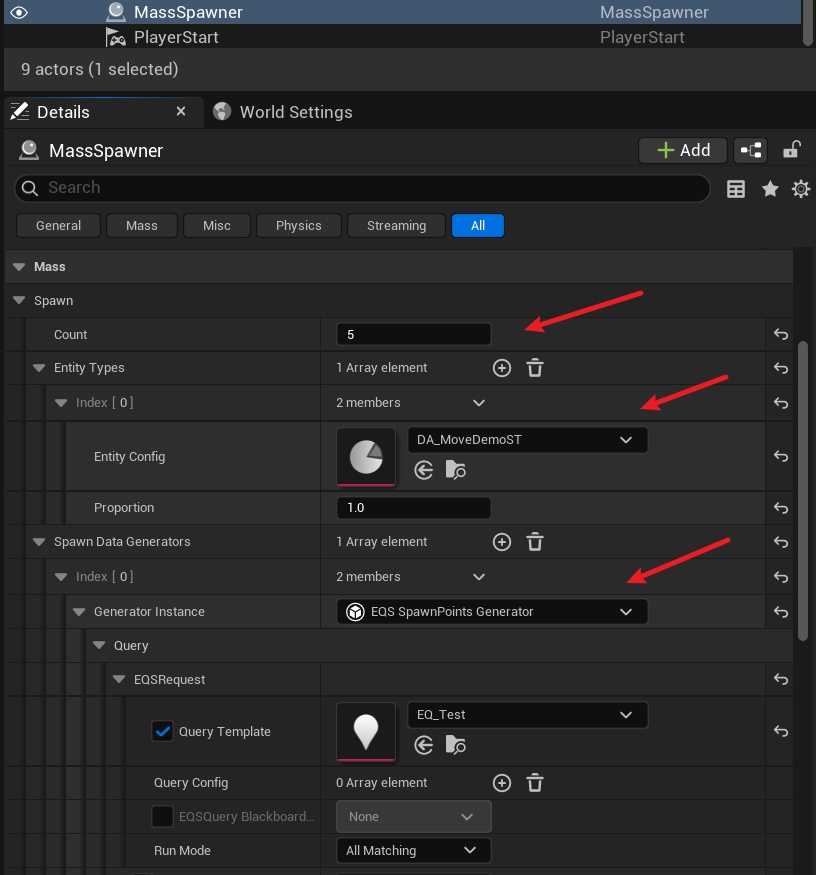Browse to DA_MoveDemoST in Content Browser

(x=456, y=470)
